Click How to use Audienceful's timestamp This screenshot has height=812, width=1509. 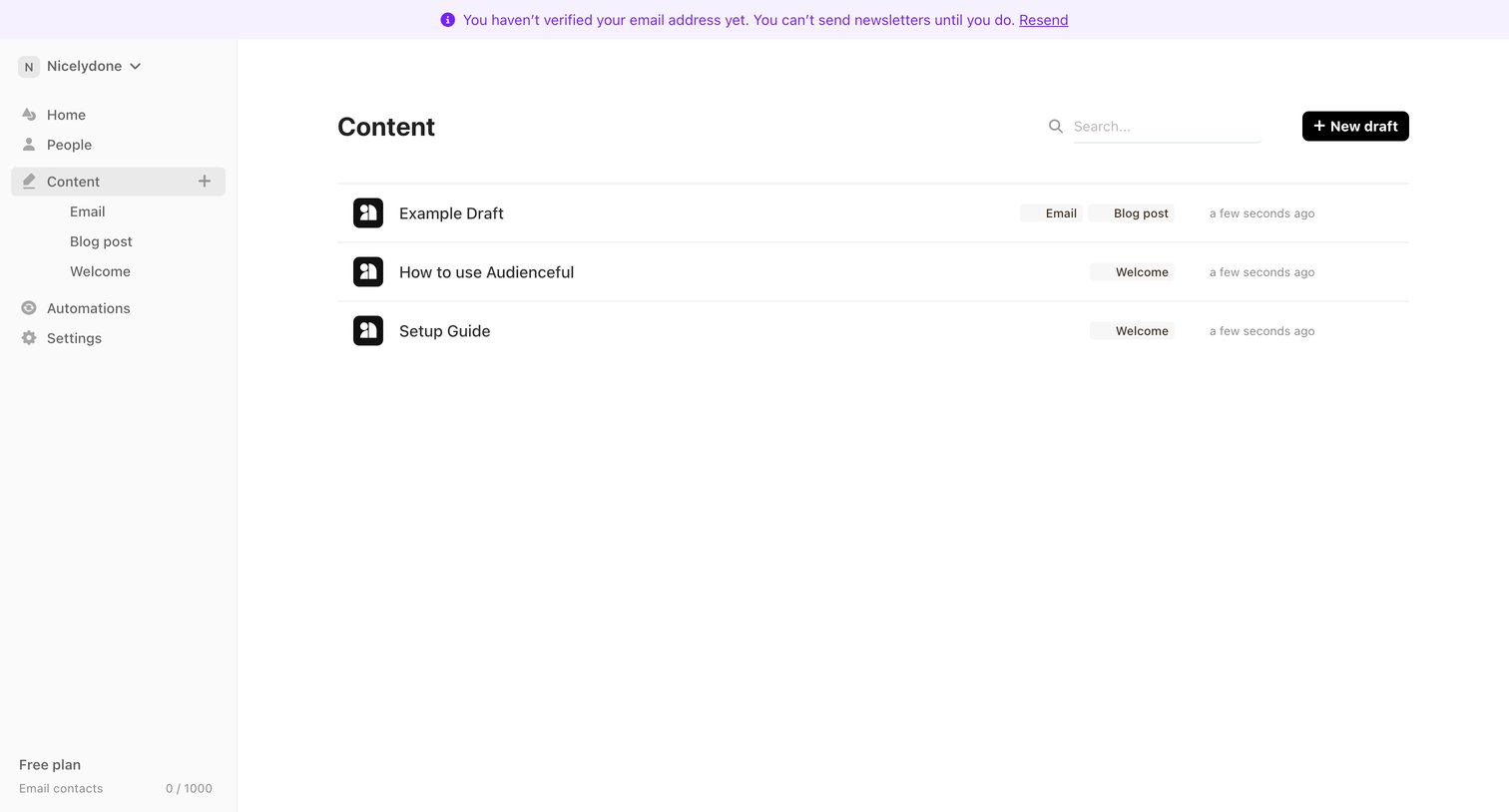1261,272
